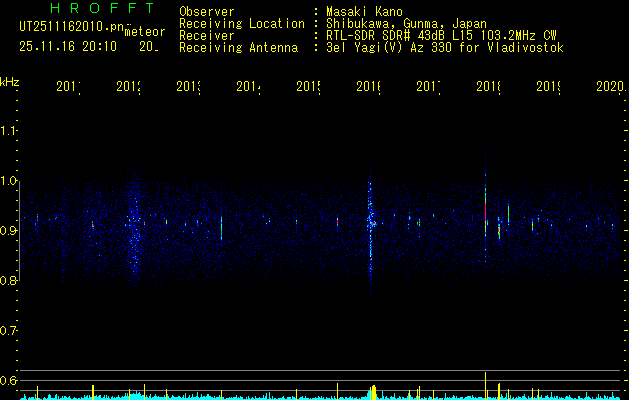Click the 2011 time axis marker
Viewport: 629px width, 400px height.
pos(68,86)
